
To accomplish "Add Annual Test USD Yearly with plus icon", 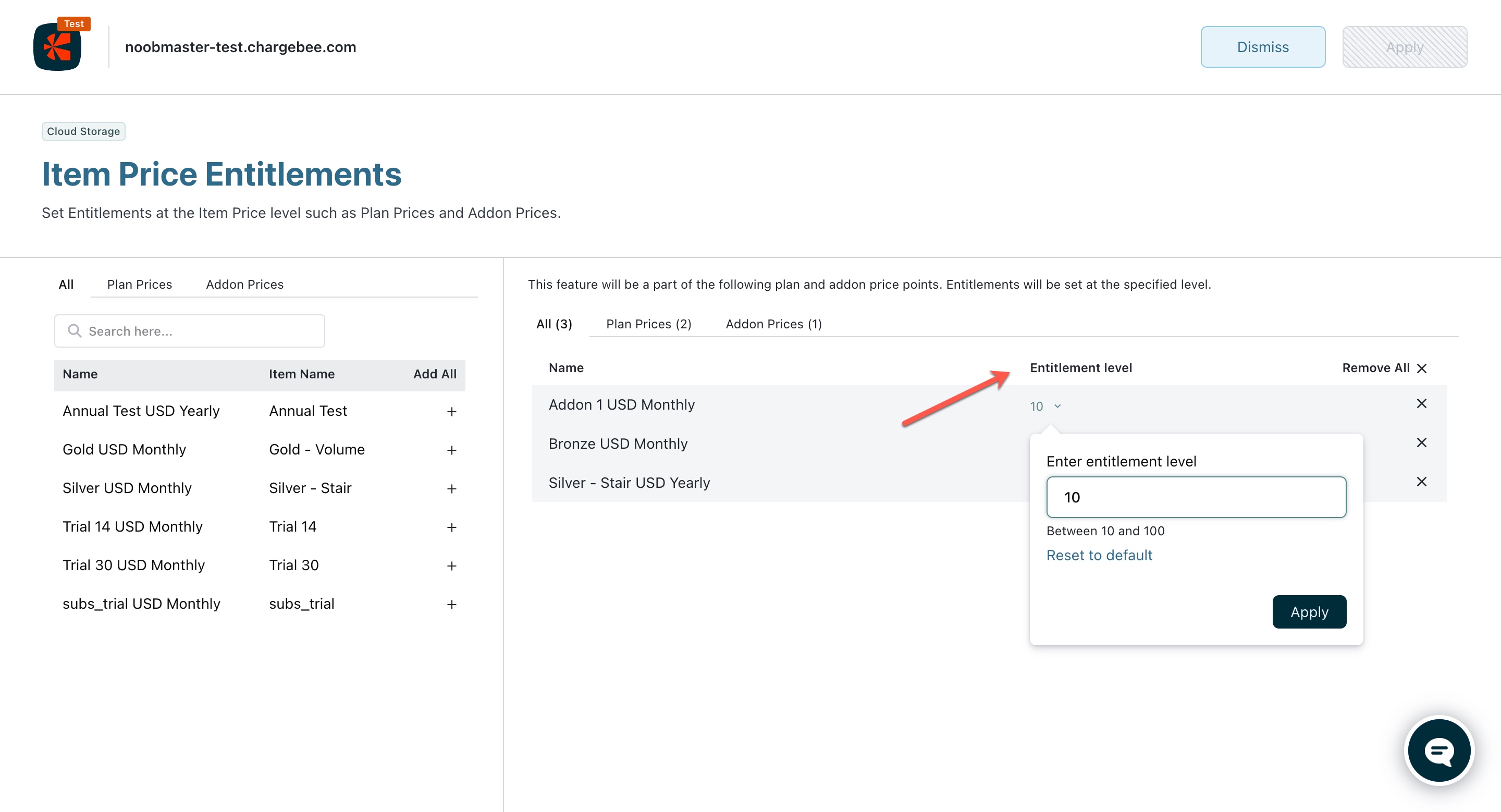I will [x=451, y=412].
